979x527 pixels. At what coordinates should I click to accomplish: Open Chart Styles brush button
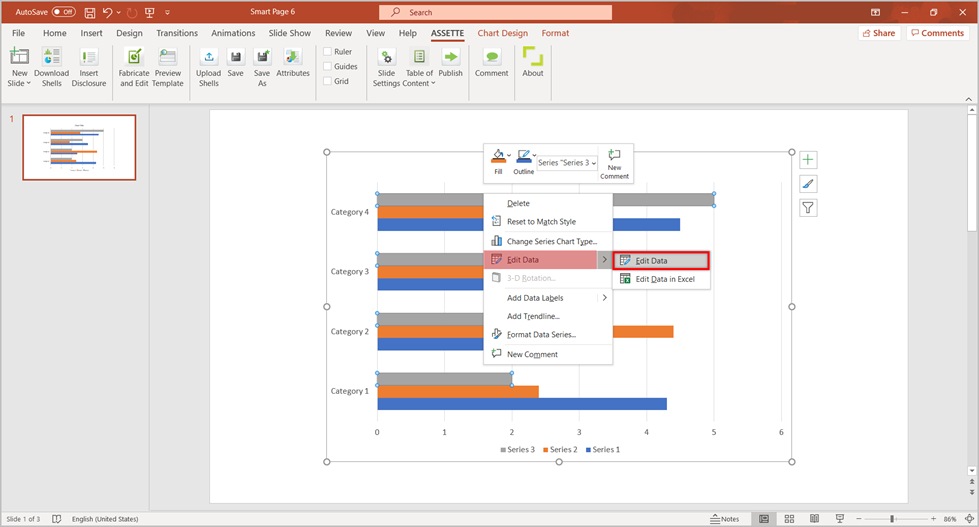(x=808, y=184)
